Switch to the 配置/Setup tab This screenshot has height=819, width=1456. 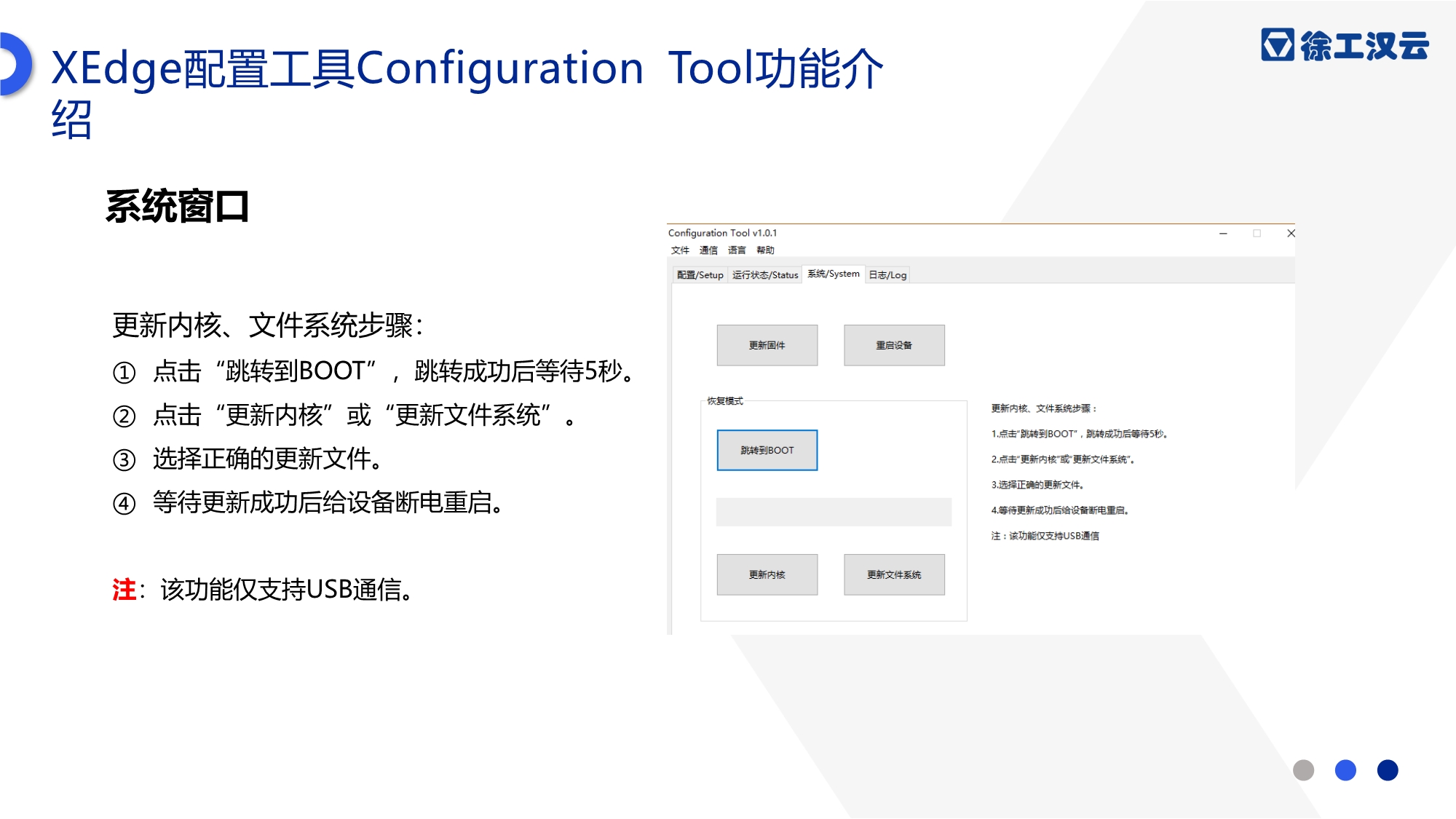[700, 275]
